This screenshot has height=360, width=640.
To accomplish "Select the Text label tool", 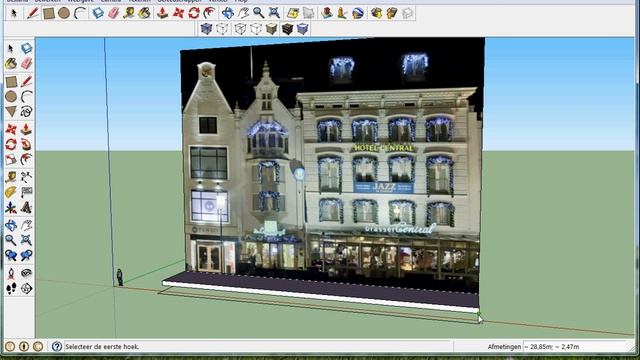I will 26,192.
